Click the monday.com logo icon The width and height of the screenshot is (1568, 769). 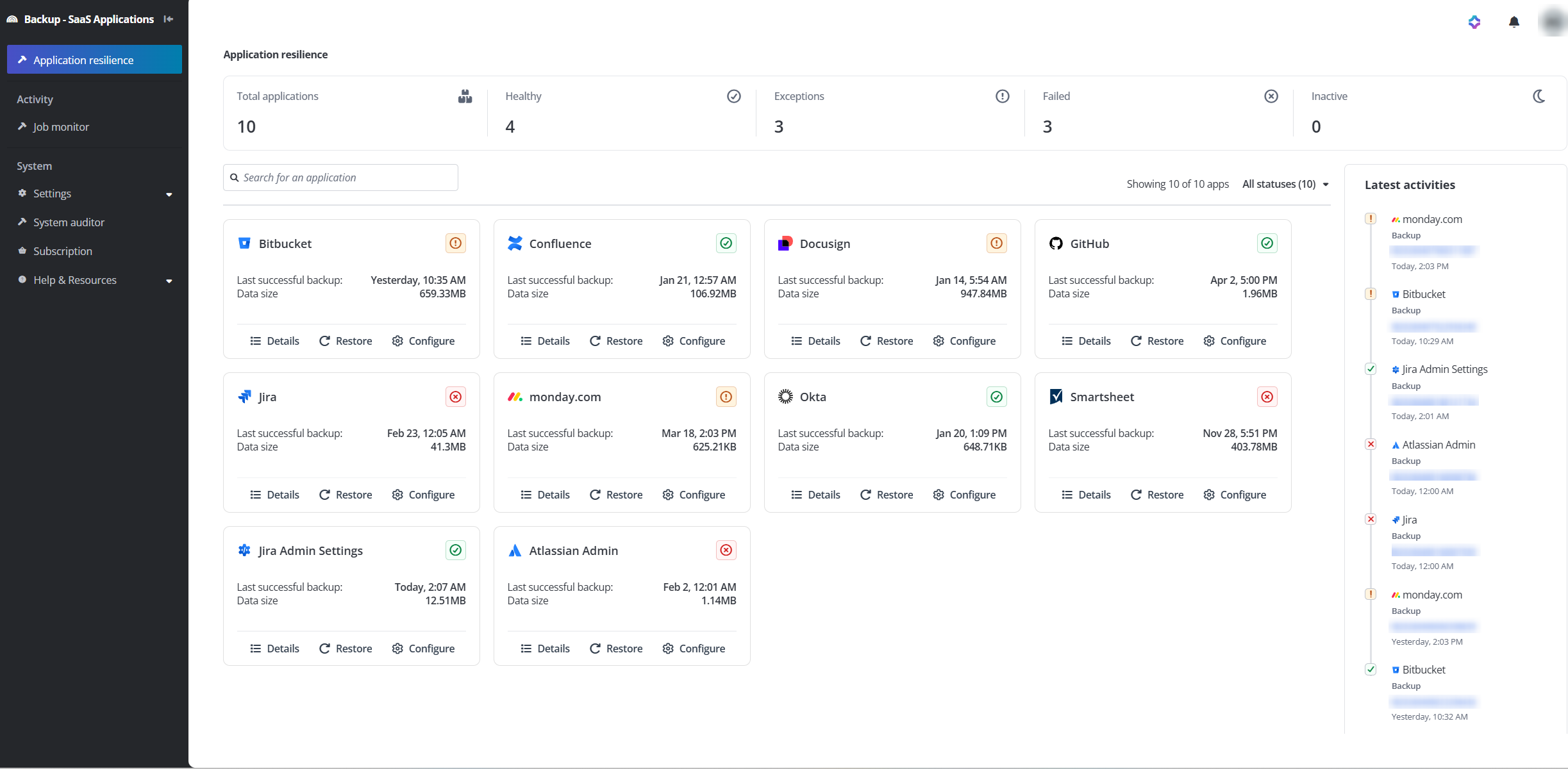(515, 397)
